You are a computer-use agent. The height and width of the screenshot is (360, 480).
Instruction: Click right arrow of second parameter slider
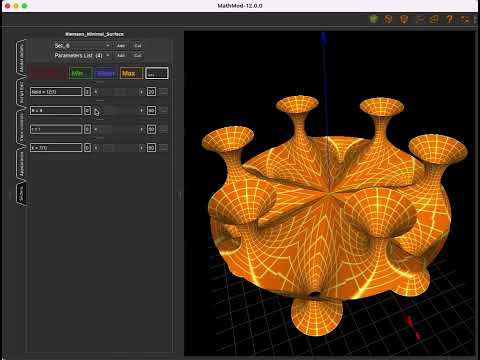(x=141, y=110)
